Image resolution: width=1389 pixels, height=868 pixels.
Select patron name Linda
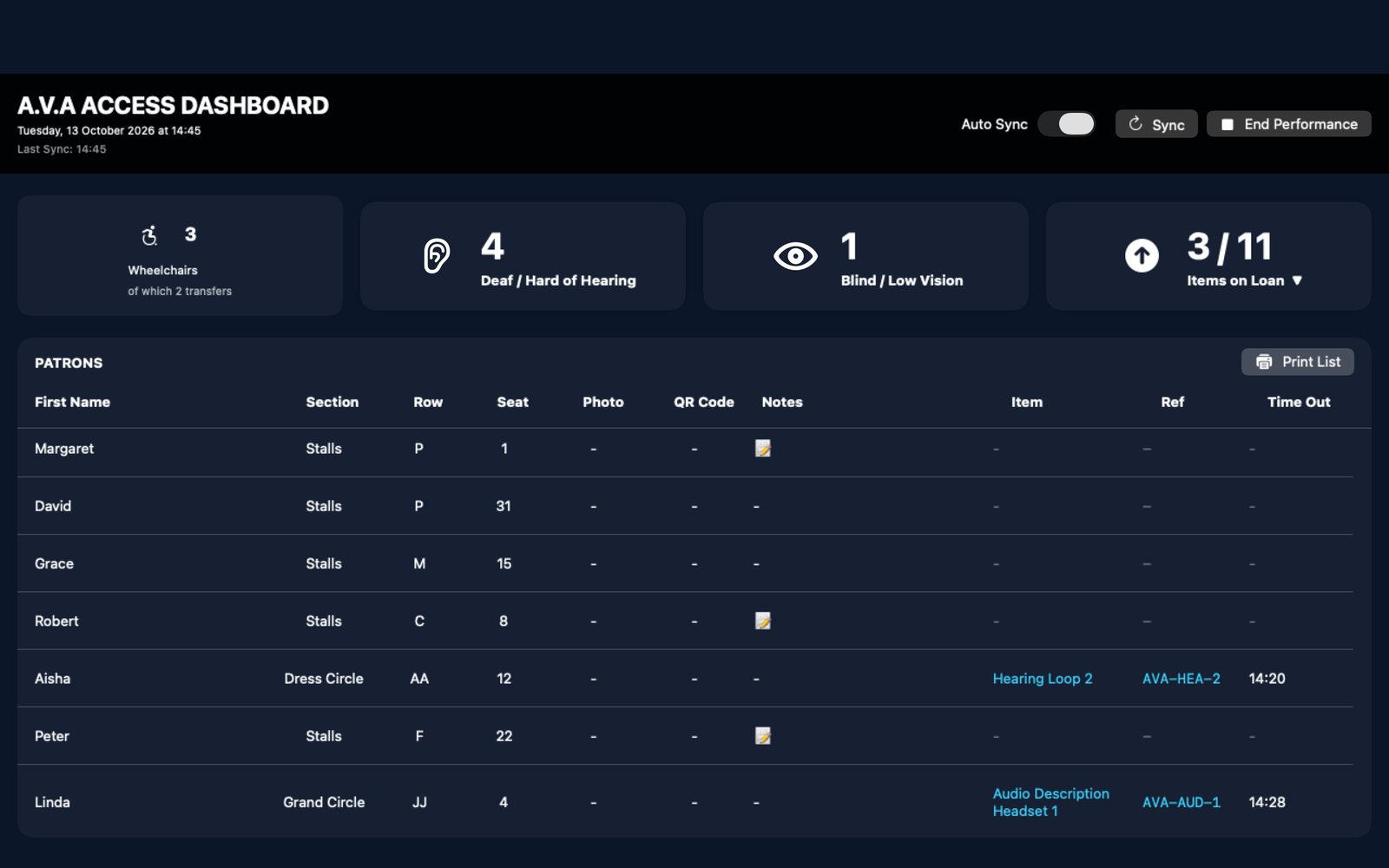click(x=52, y=802)
